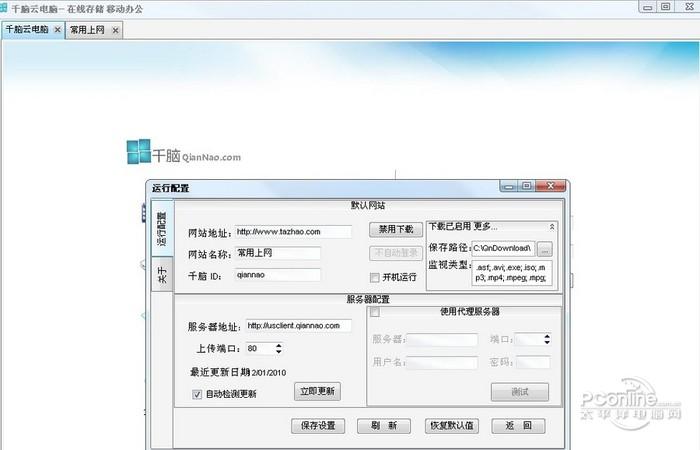Click the 最近更新日期 2/01/2010 text
Screen dimensions: 700x450
pos(238,372)
